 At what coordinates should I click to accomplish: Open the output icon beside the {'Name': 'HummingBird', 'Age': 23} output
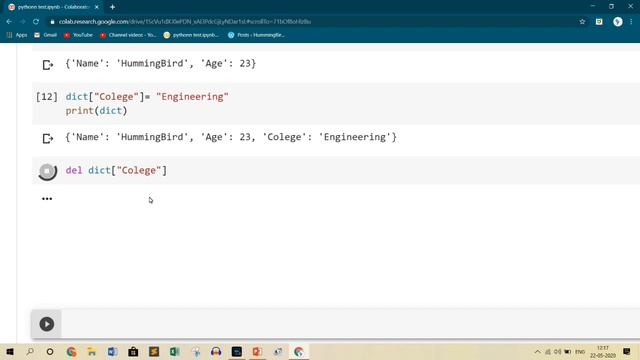48,65
